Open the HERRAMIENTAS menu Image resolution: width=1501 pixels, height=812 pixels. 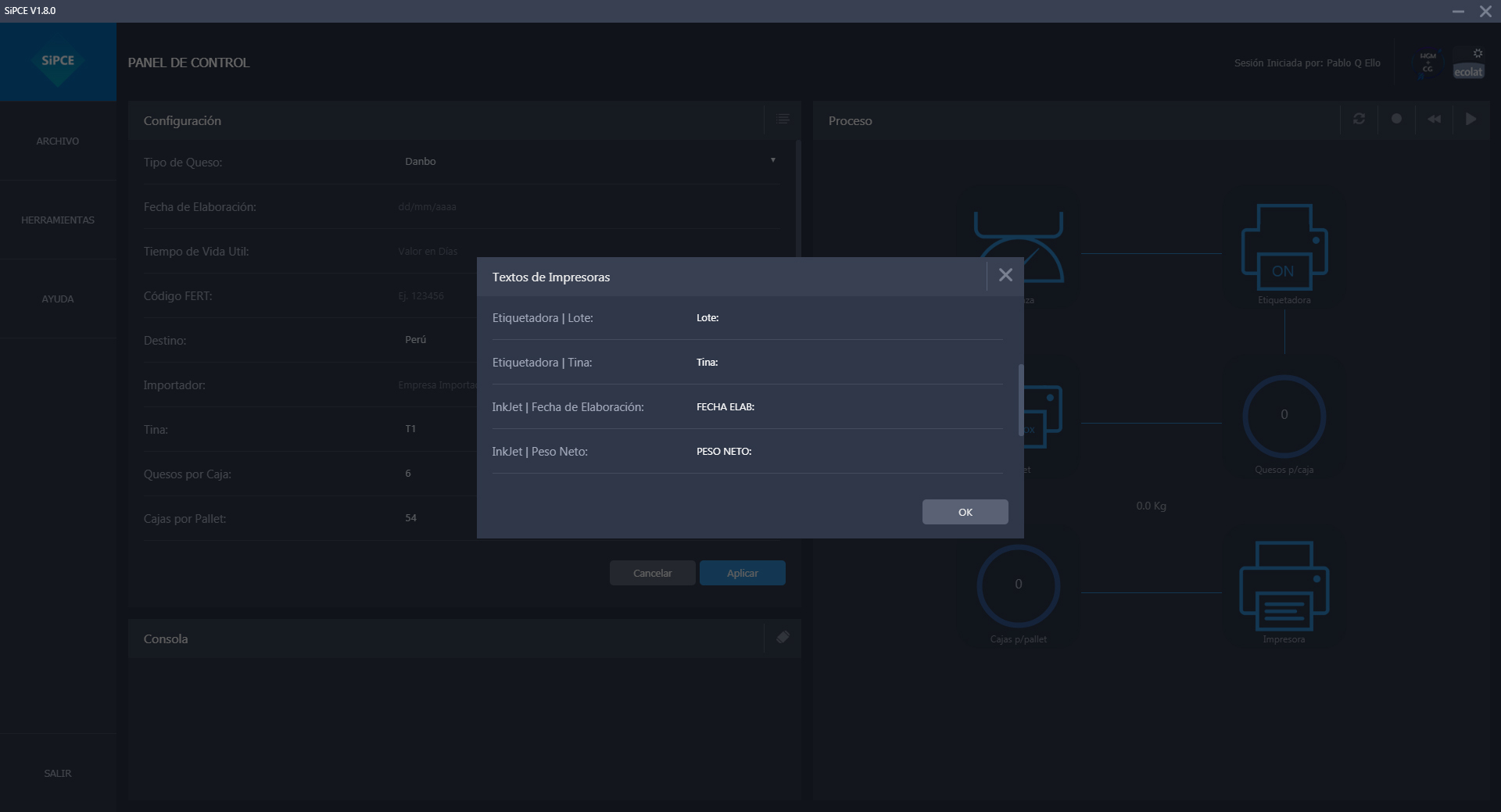pyautogui.click(x=58, y=220)
